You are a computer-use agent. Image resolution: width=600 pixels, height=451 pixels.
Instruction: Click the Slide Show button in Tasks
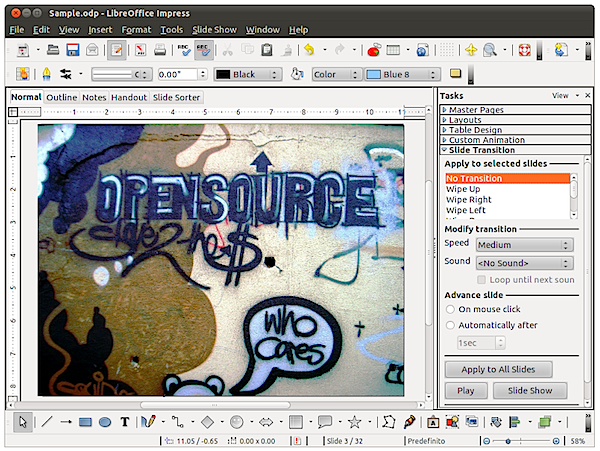coord(530,391)
